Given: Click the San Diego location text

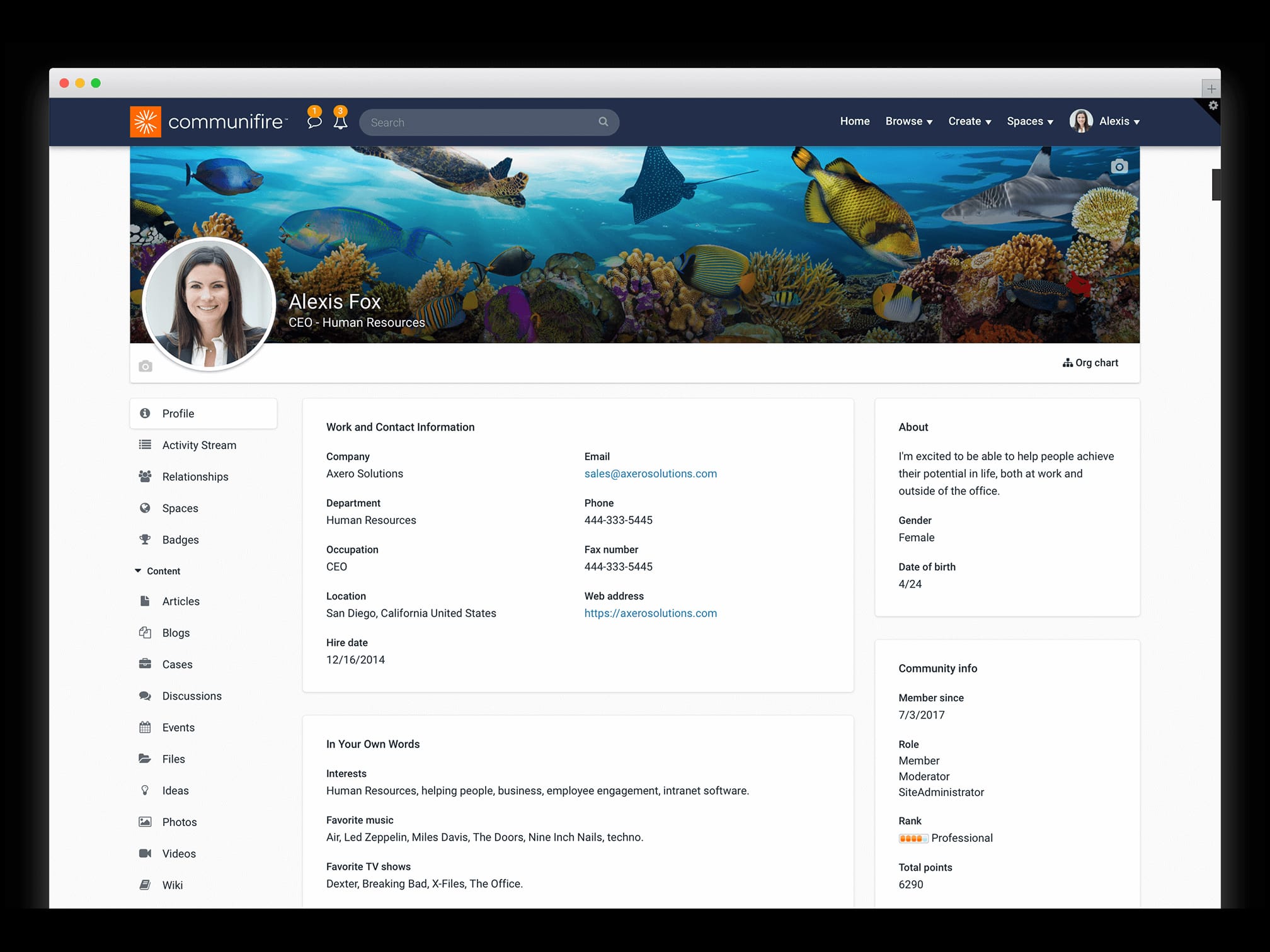Looking at the screenshot, I should [x=411, y=613].
